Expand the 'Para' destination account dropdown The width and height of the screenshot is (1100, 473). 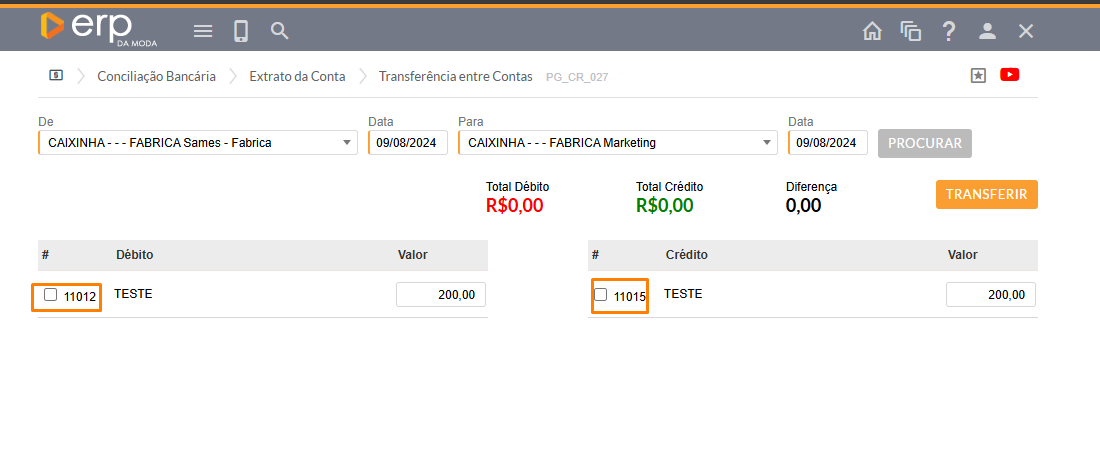618,143
